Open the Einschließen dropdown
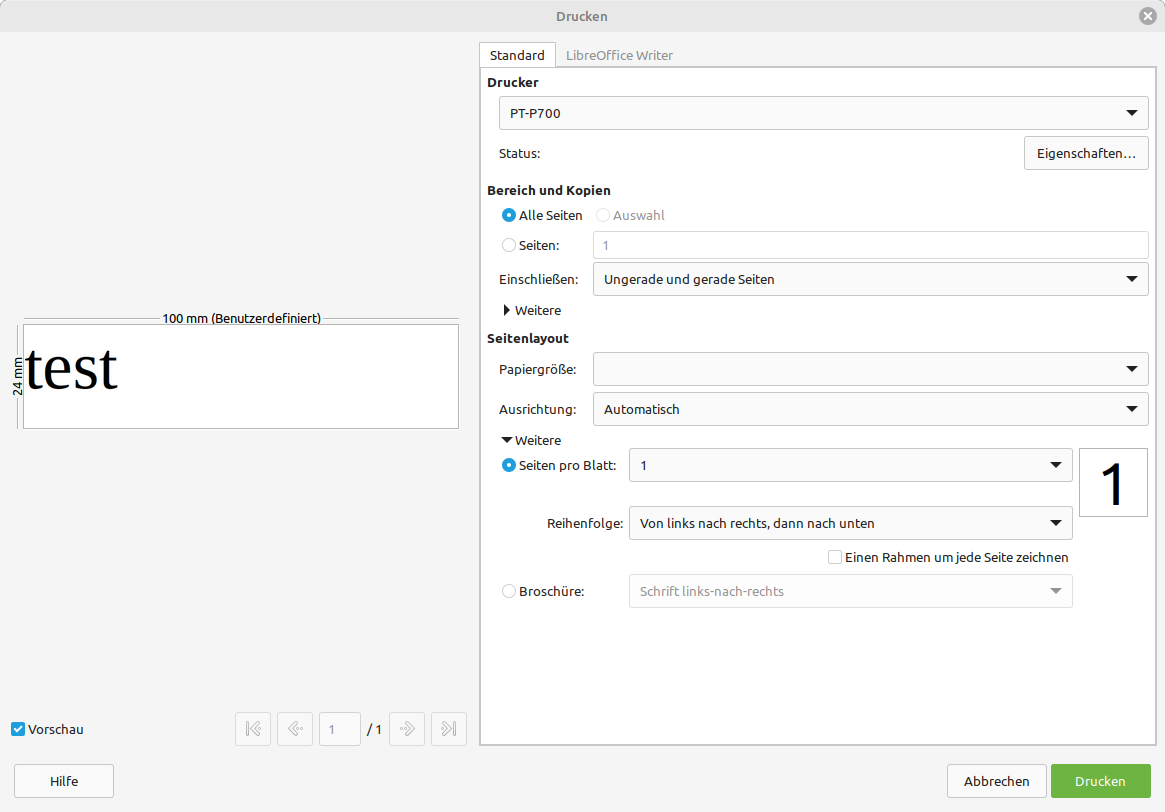The height and width of the screenshot is (812, 1165). tap(871, 279)
